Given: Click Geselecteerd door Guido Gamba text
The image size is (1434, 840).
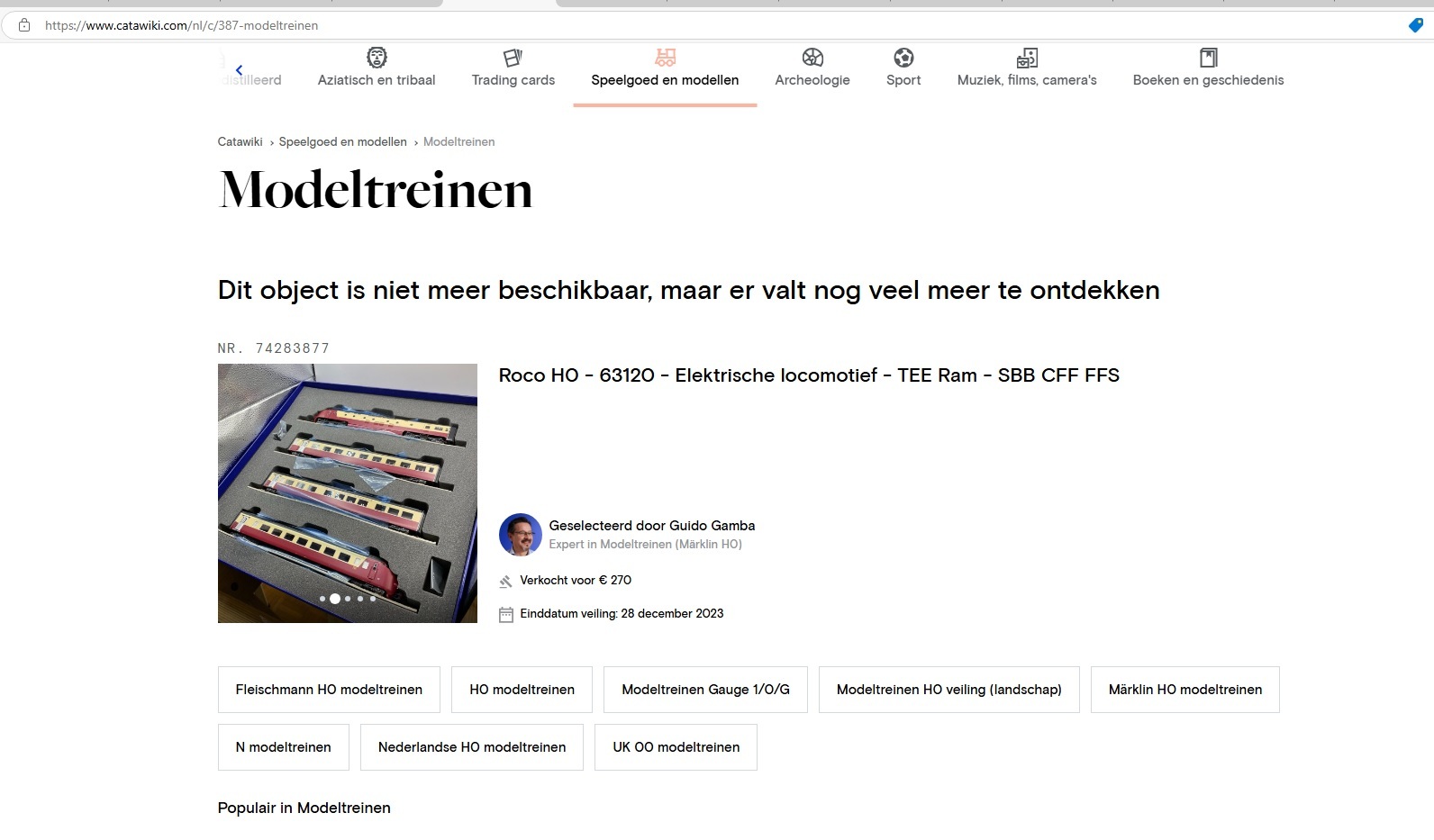Looking at the screenshot, I should coord(652,526).
